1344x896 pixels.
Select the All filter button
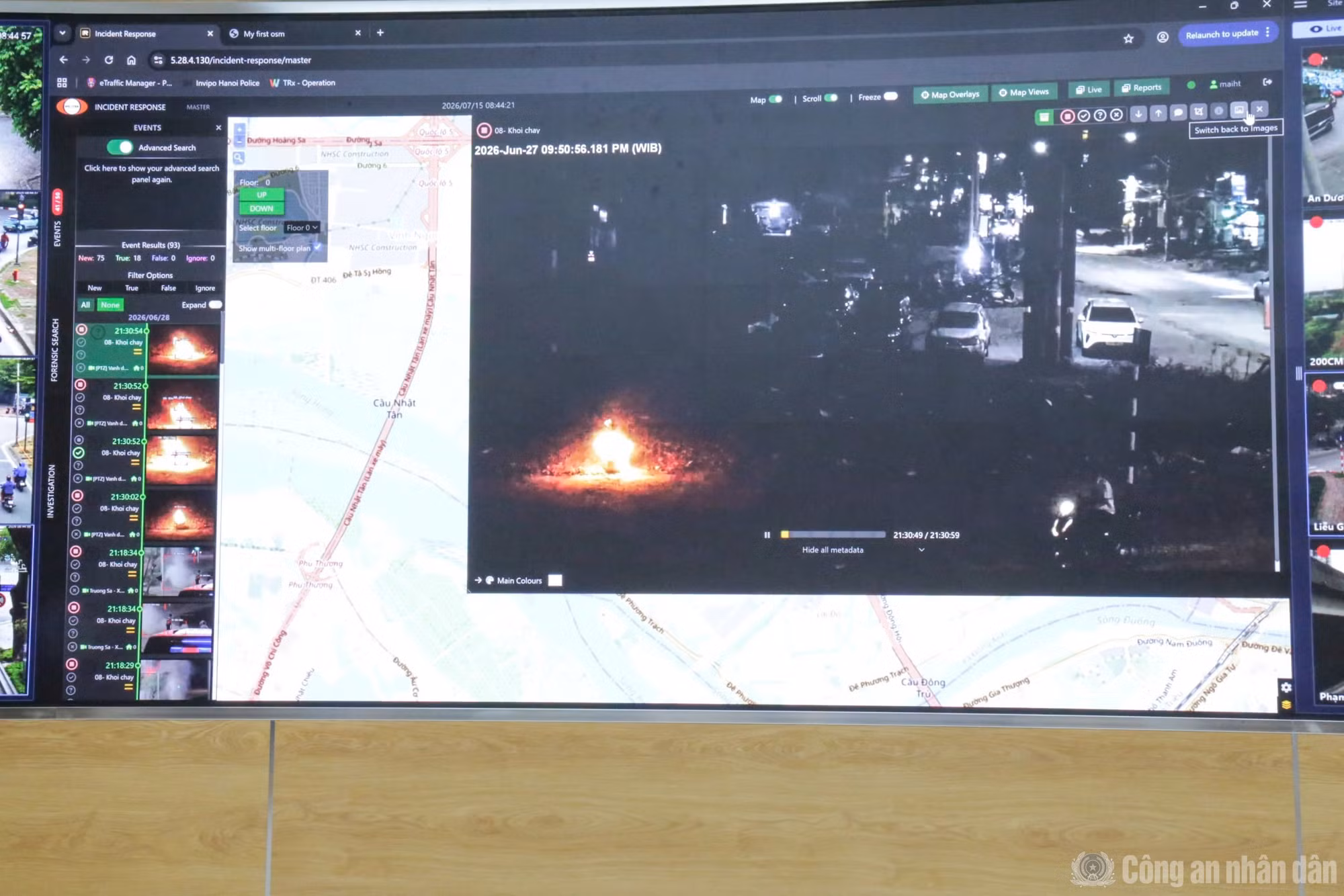point(85,305)
